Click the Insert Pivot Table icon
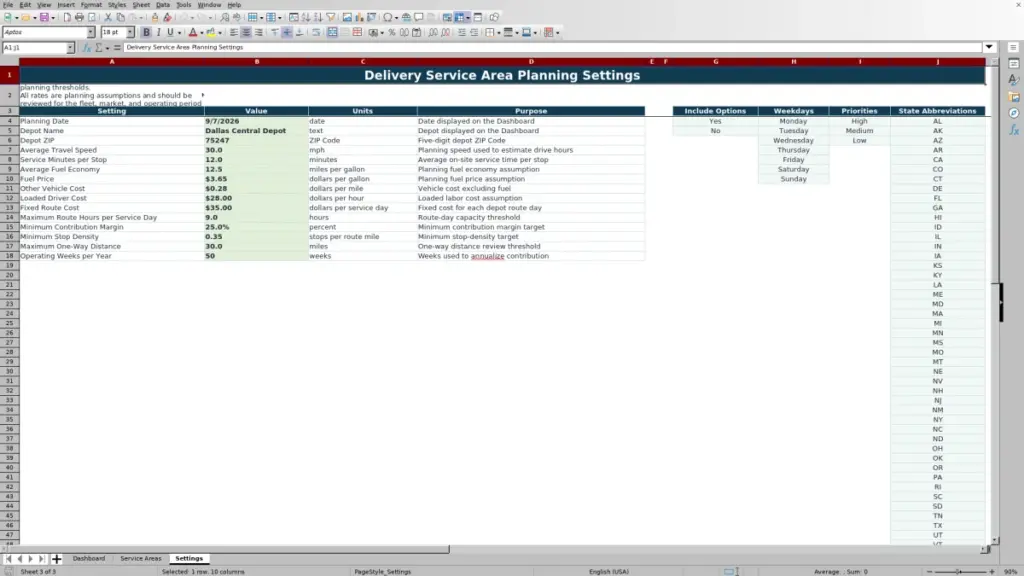The image size is (1024, 576). point(372,17)
